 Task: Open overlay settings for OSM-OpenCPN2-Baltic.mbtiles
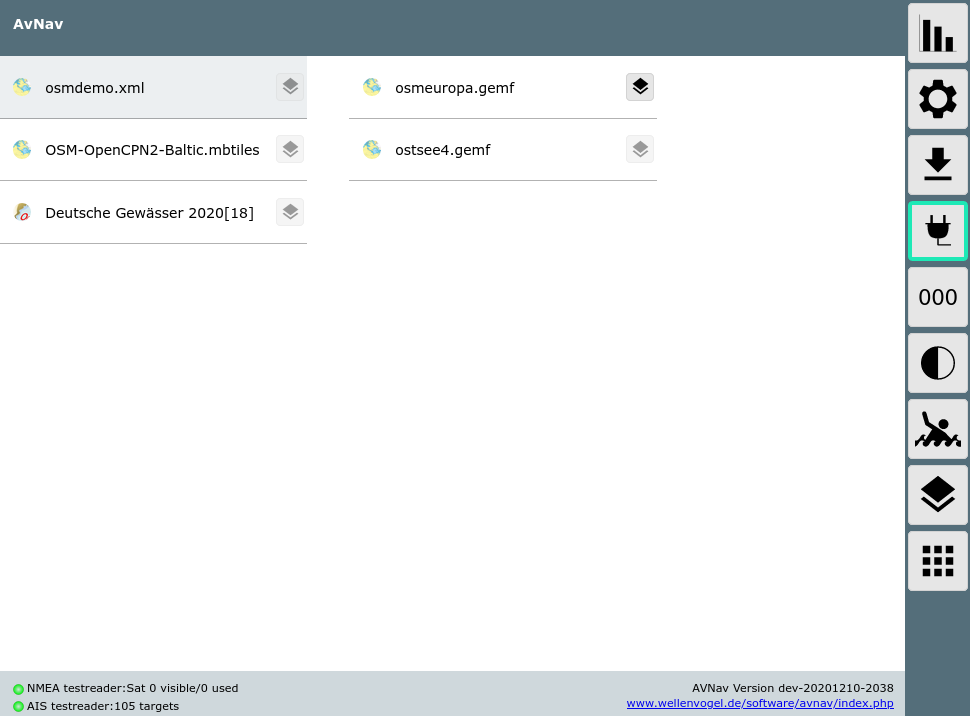pos(290,149)
